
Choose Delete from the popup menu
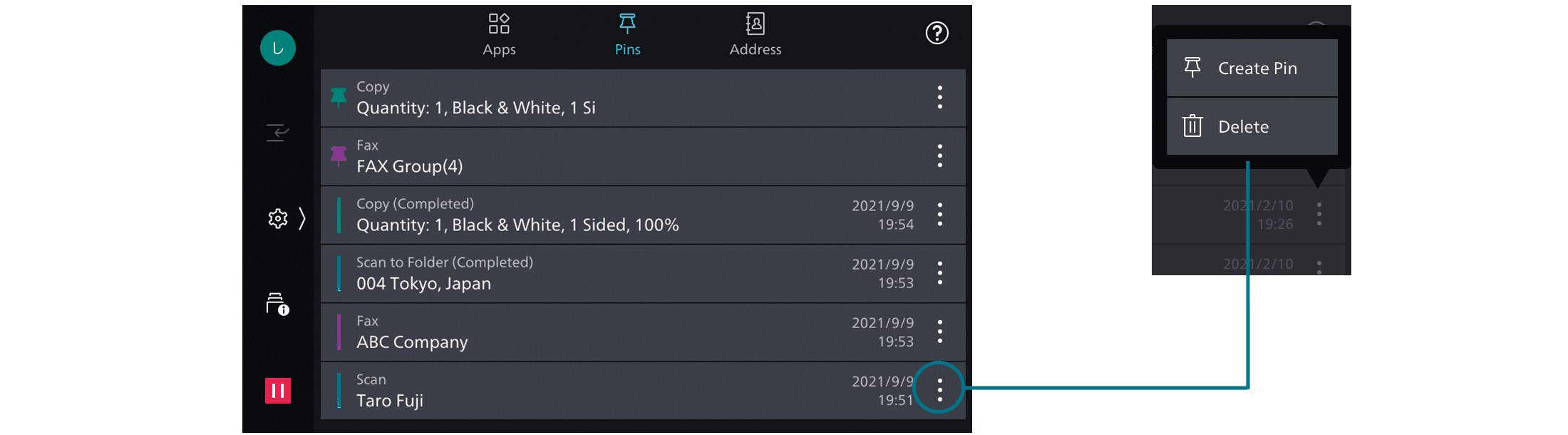point(1252,127)
